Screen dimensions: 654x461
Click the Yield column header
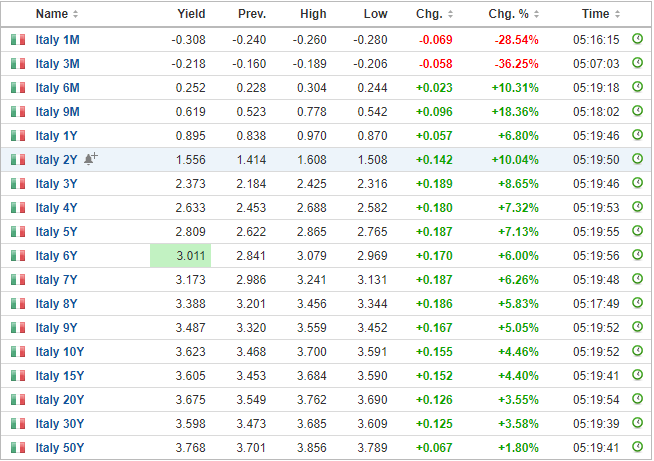[191, 14]
